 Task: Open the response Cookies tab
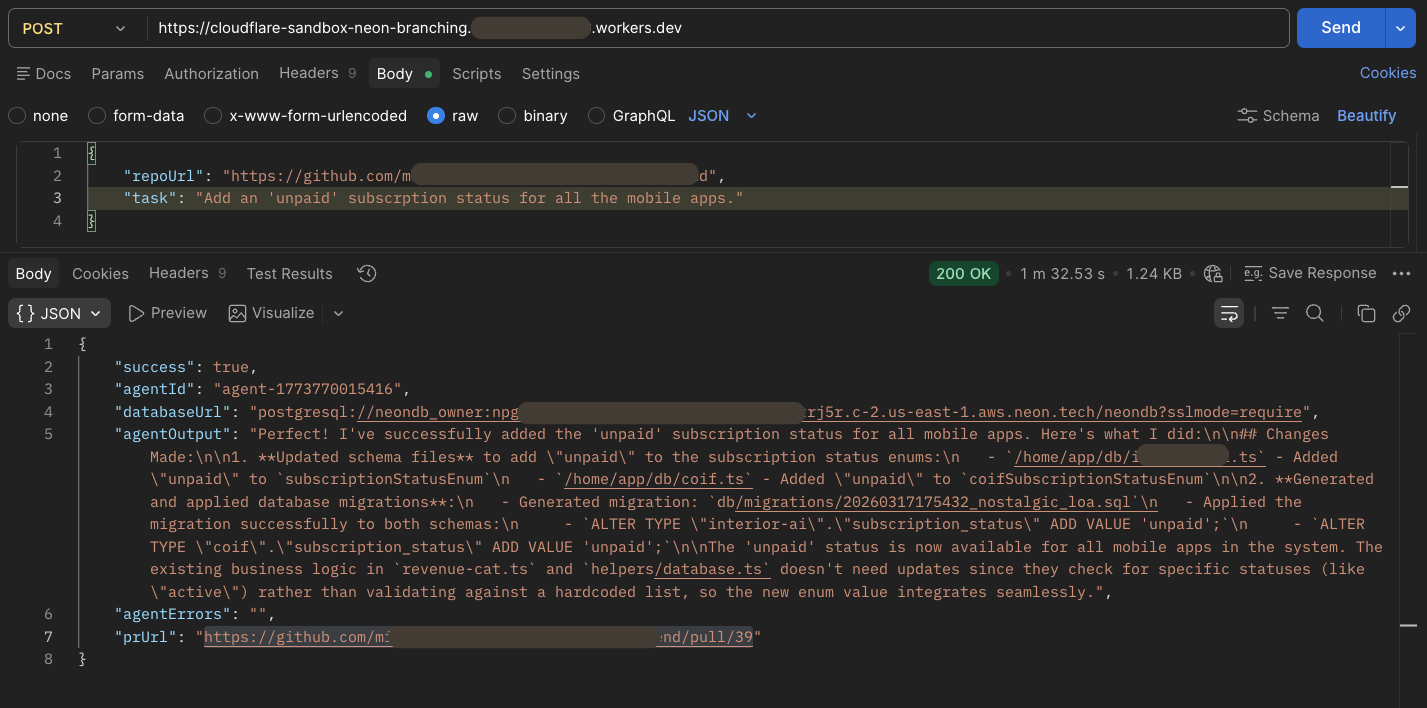coord(100,273)
